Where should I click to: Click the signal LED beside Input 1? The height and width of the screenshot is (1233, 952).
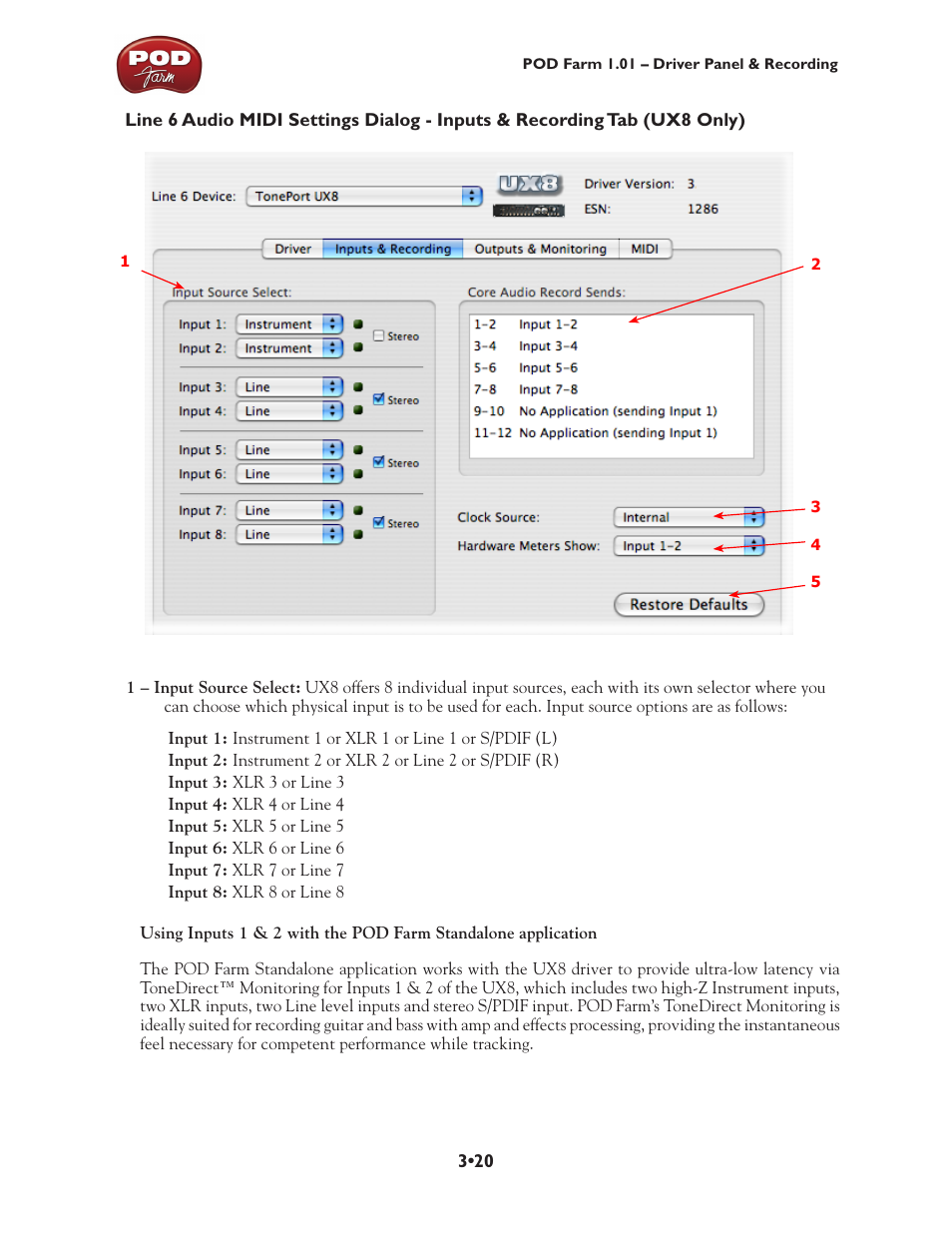[x=358, y=324]
